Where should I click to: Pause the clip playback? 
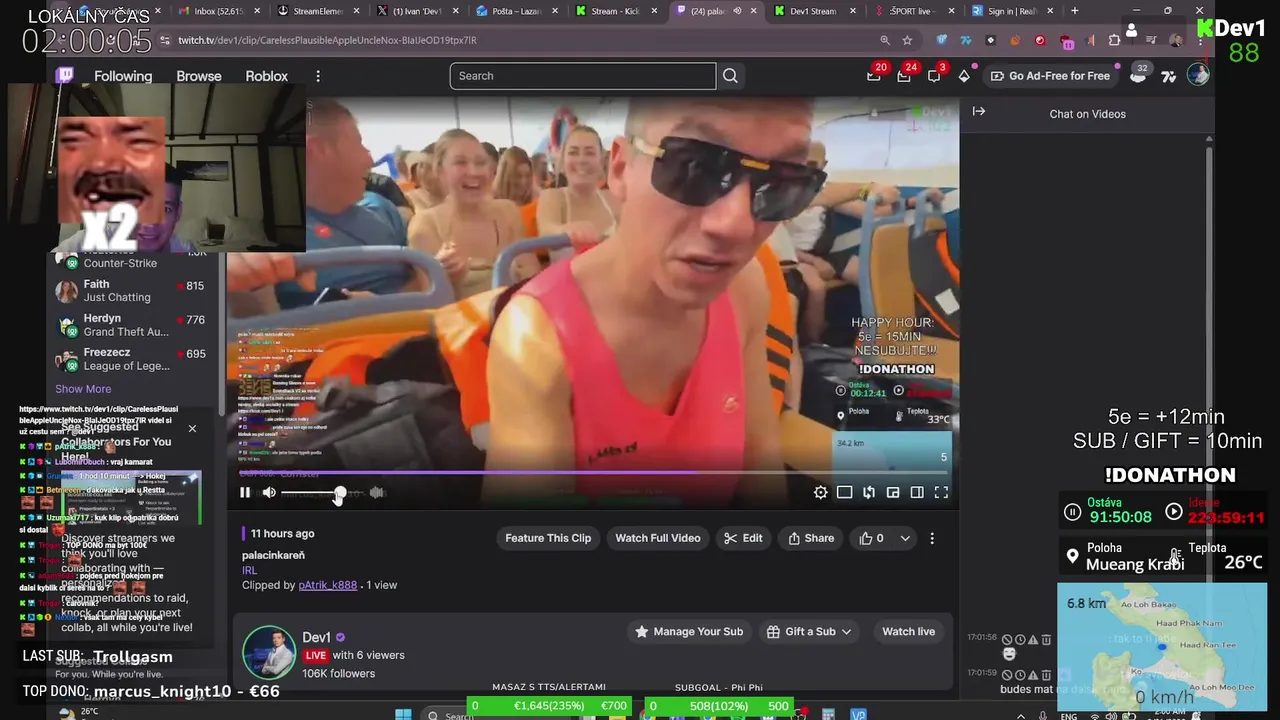point(245,492)
